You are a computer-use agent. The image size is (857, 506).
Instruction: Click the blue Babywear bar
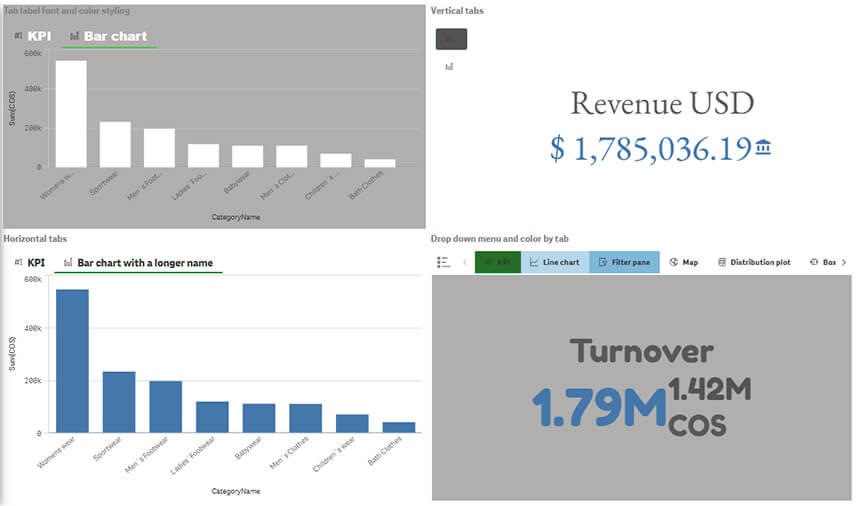259,418
